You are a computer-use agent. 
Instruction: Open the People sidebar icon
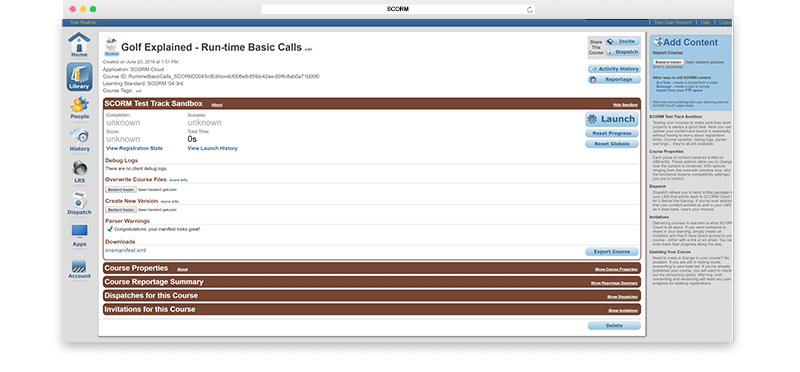tap(80, 108)
